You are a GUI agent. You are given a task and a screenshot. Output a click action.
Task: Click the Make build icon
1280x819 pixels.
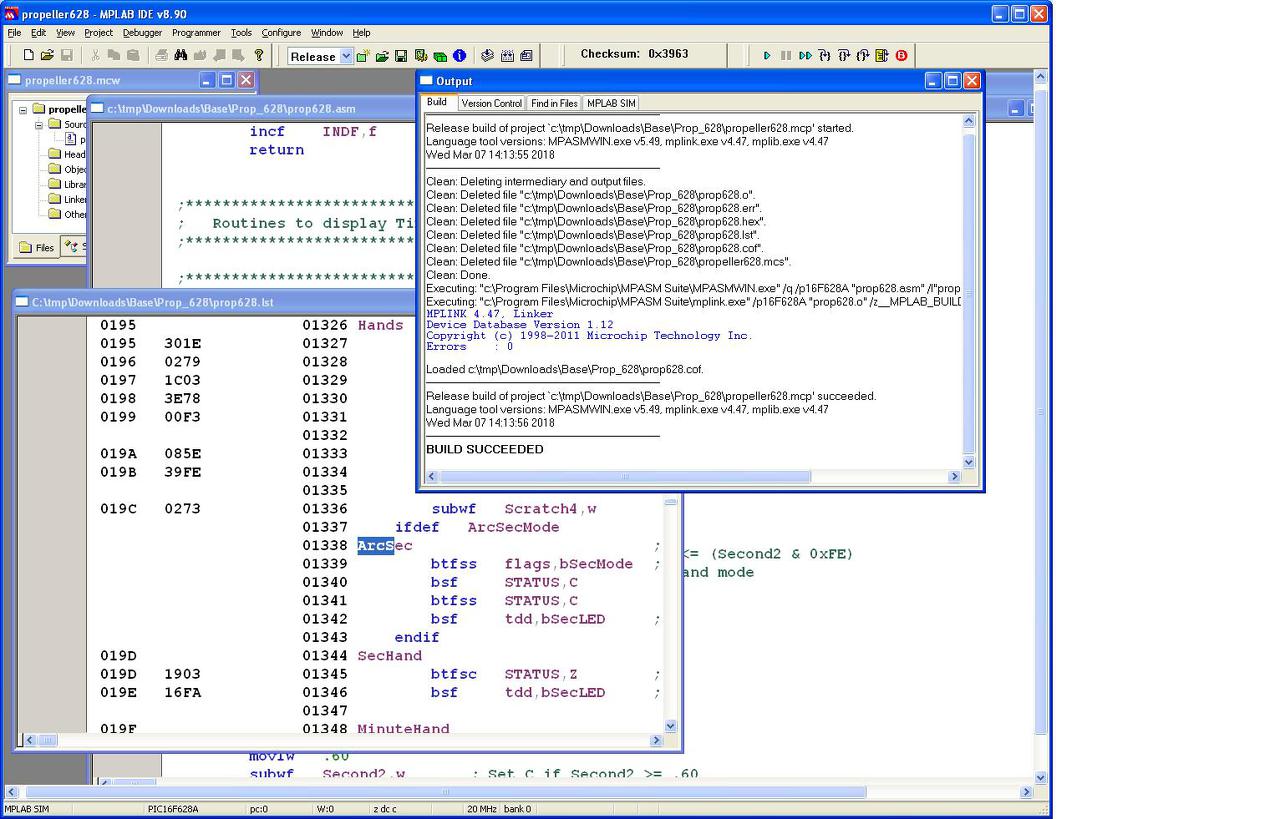(487, 56)
